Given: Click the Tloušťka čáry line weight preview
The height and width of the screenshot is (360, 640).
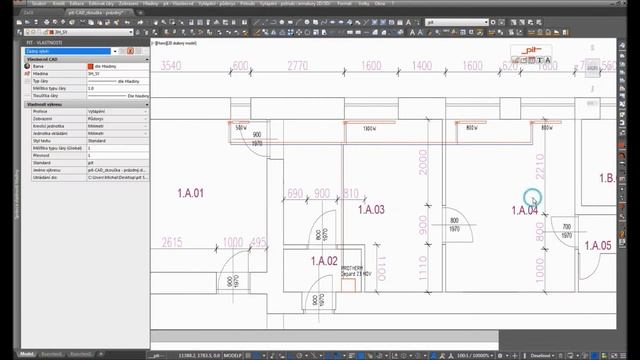Looking at the screenshot, I should pos(107,96).
